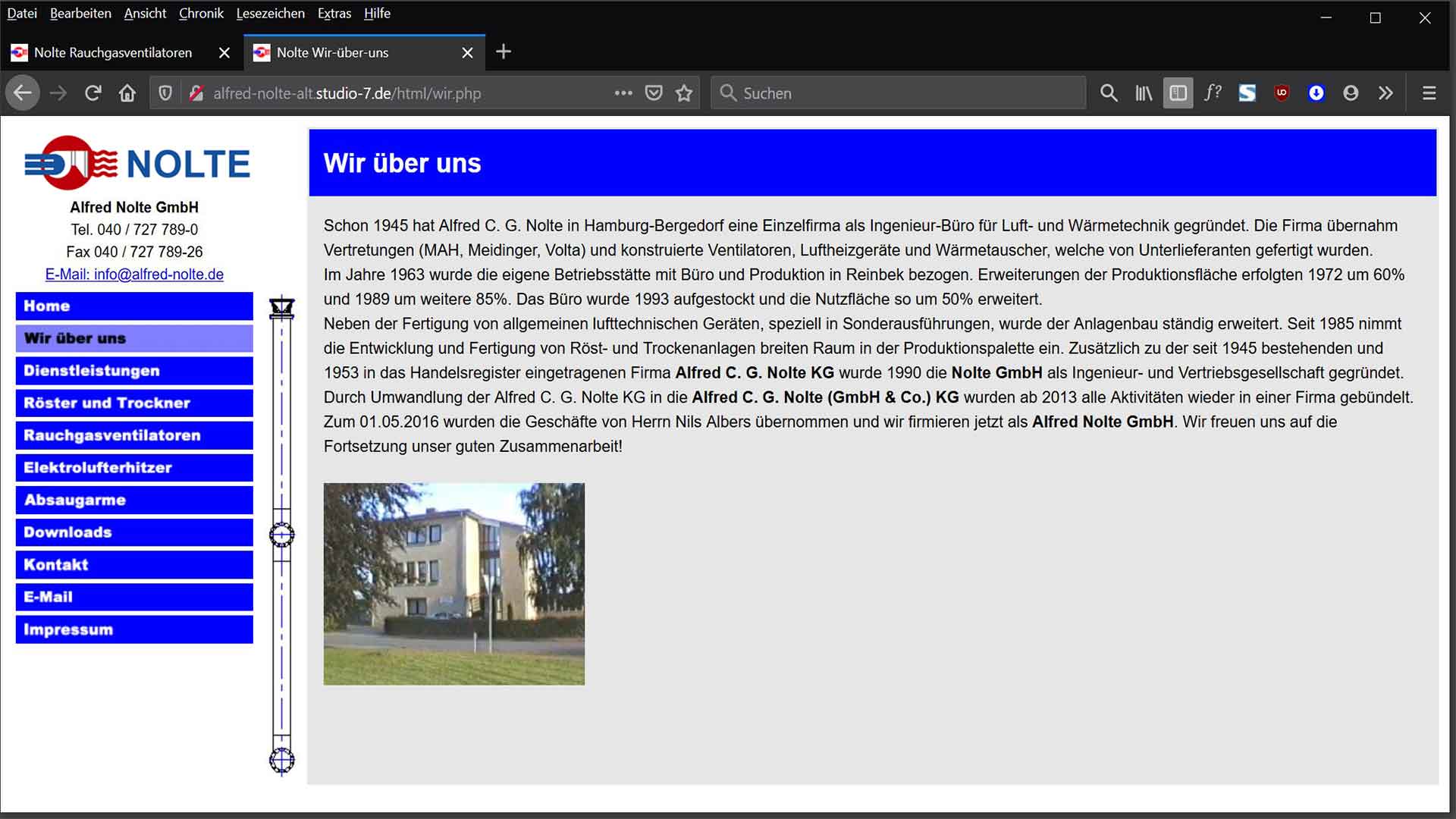Toggle the sidebar panel icon

[1178, 93]
